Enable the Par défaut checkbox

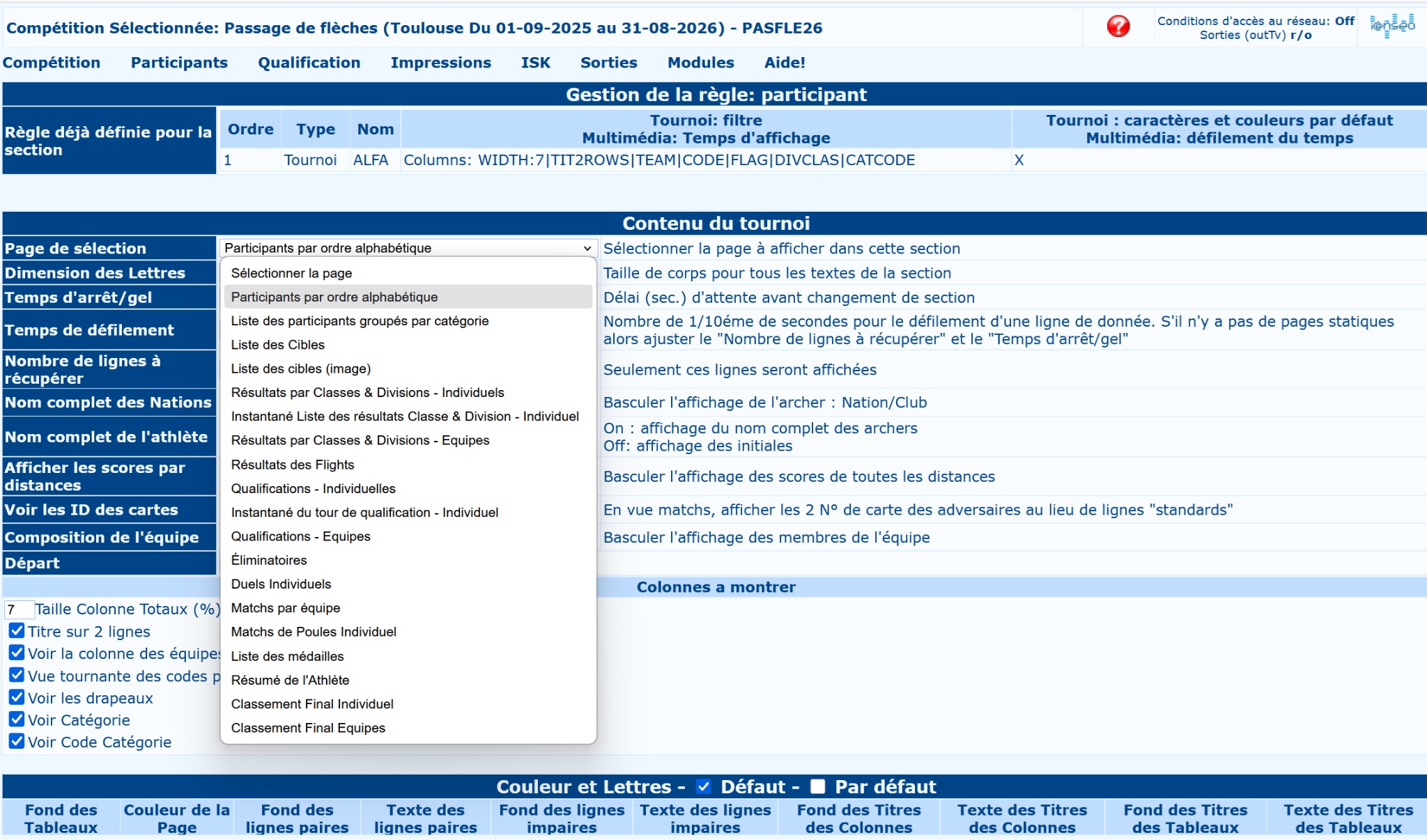[x=818, y=786]
